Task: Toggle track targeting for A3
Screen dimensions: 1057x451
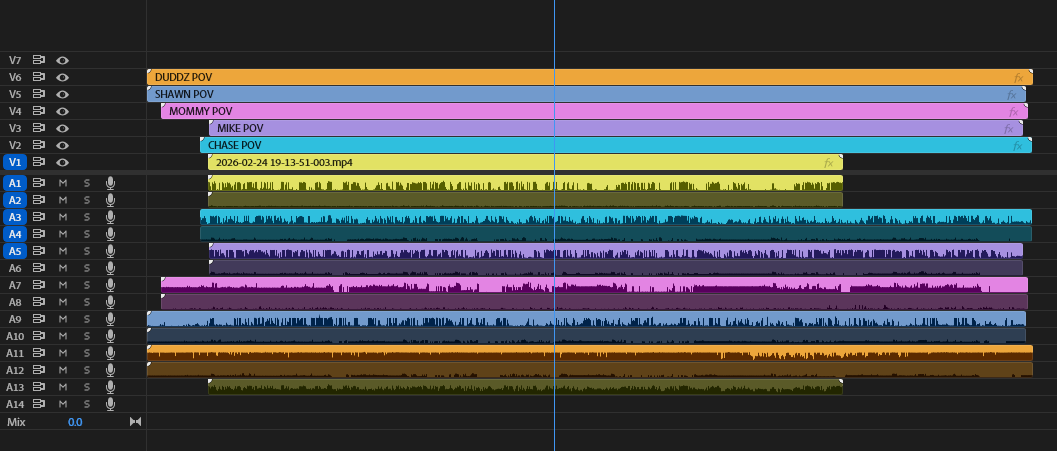Action: (x=15, y=217)
